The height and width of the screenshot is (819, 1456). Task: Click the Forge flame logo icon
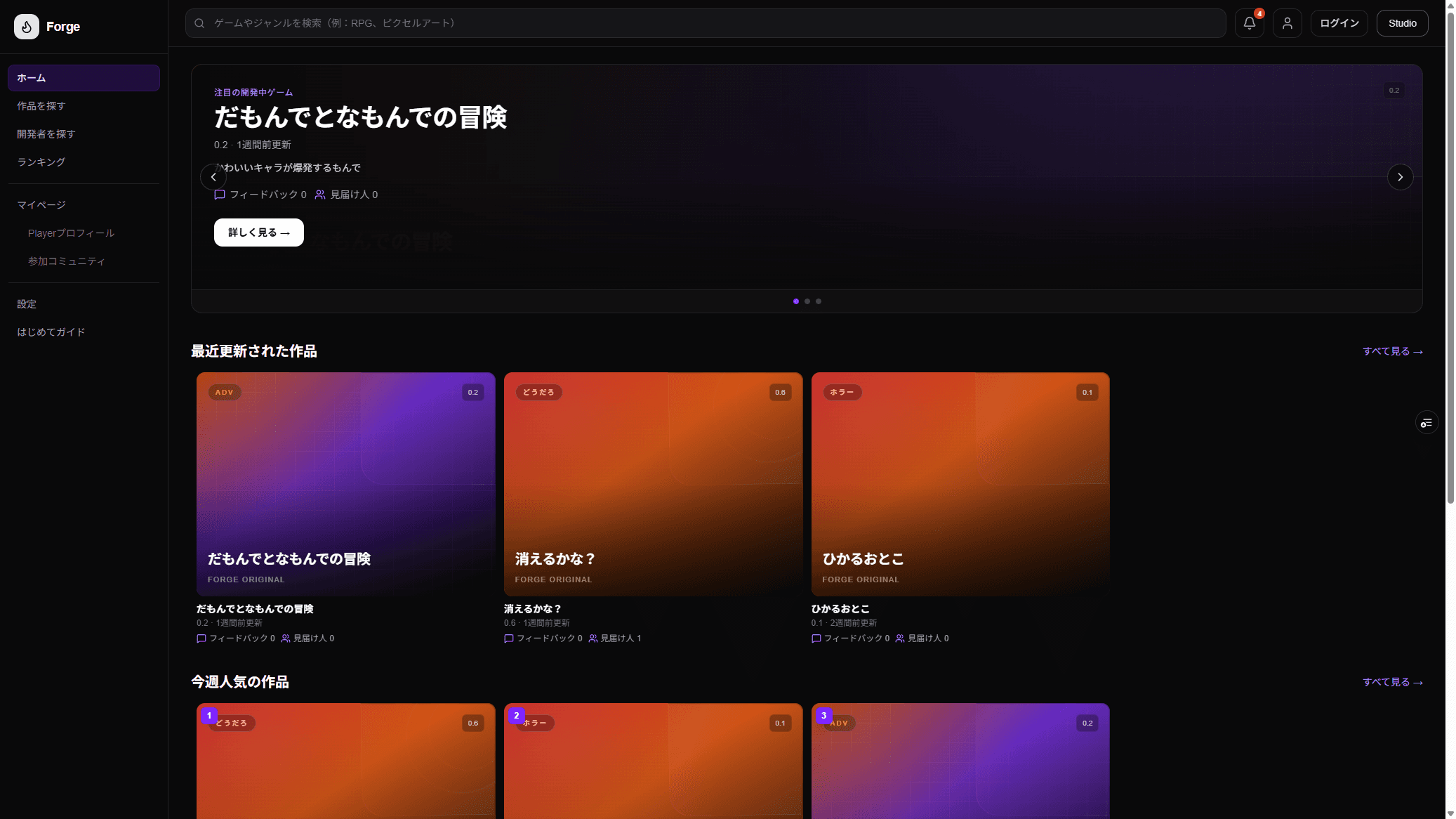click(x=27, y=27)
